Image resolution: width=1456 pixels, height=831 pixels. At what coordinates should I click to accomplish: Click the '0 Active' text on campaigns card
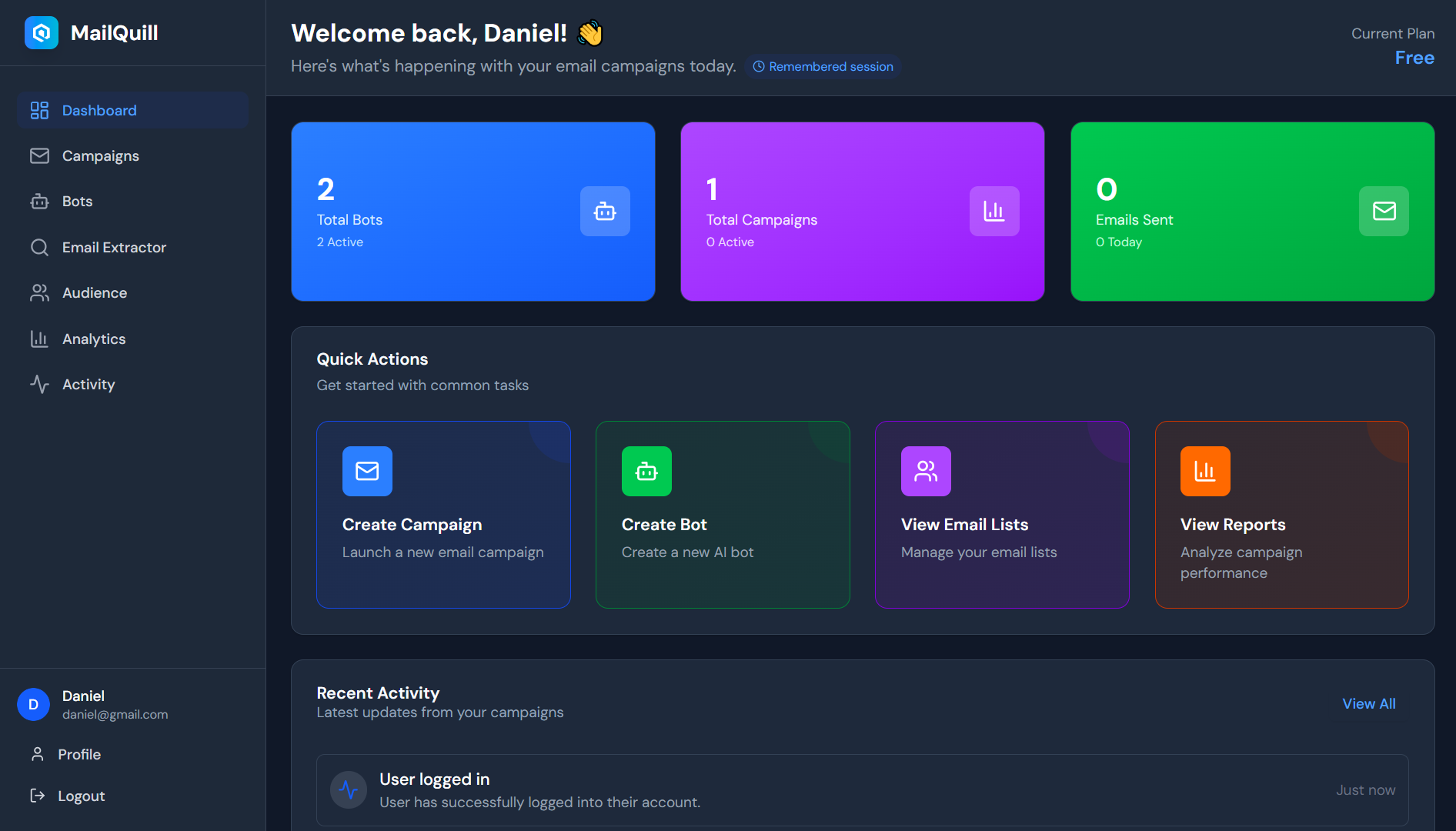pos(730,242)
